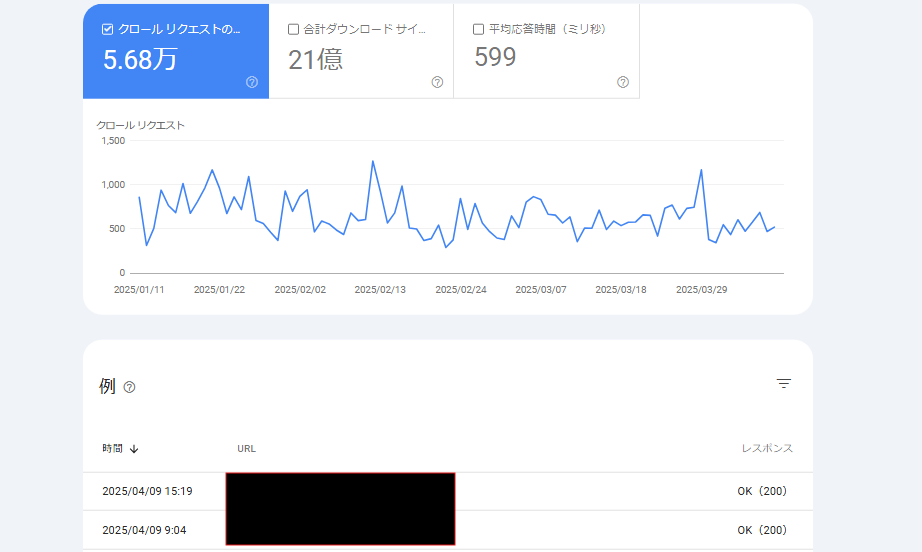Screen dimensions: 922x552
Task: Select the 599 average response time card
Action: tap(547, 52)
